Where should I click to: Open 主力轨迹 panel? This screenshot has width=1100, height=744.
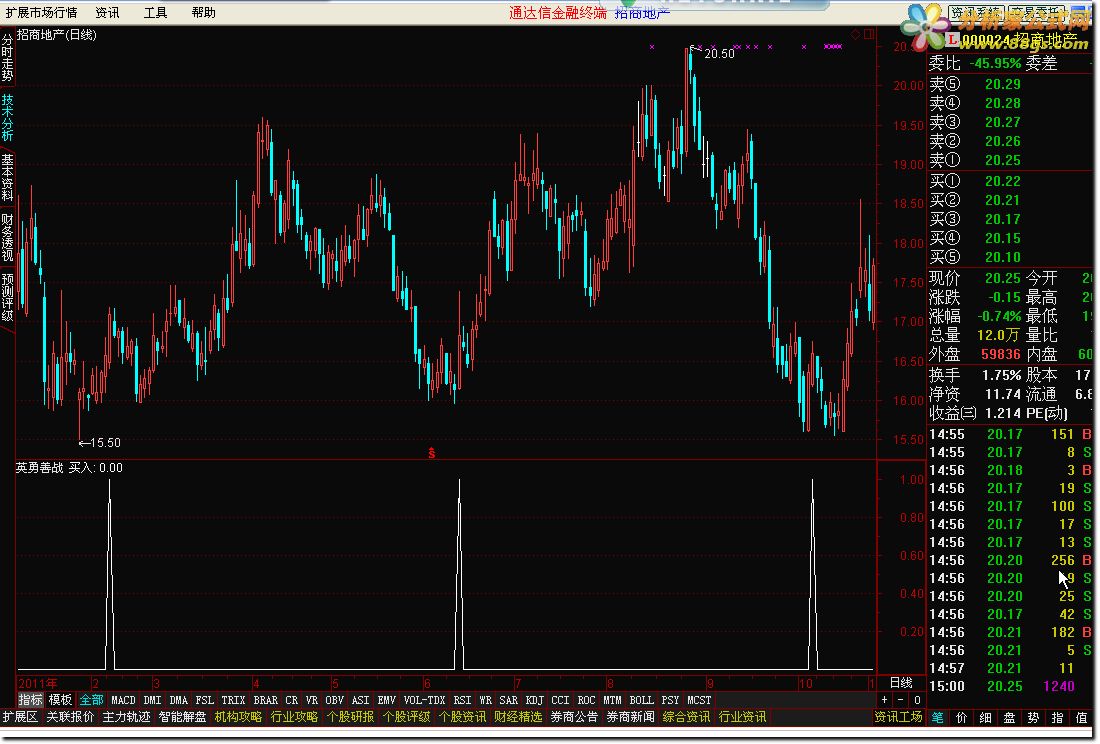[126, 717]
